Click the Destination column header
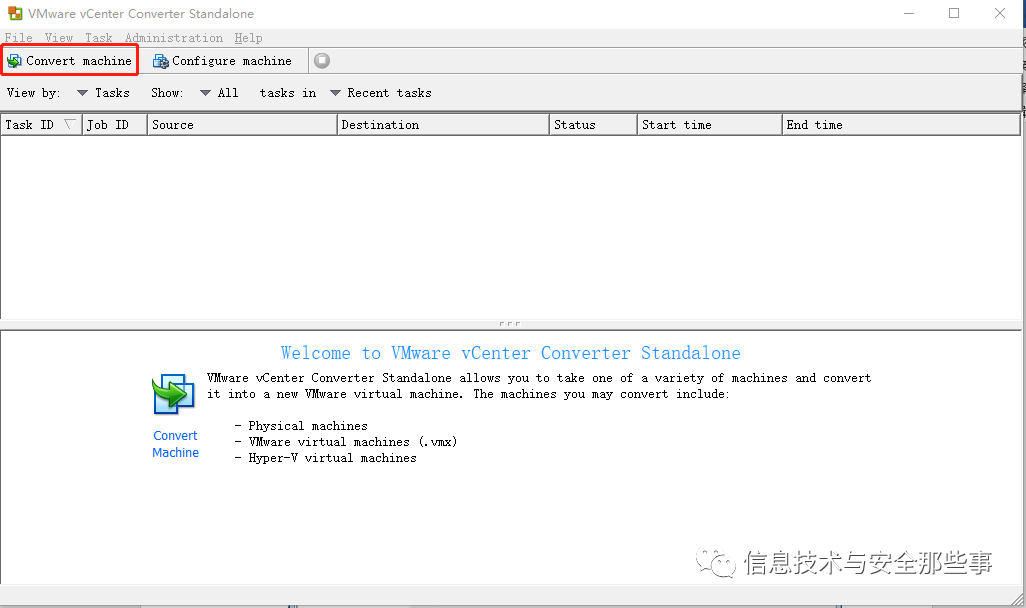 (443, 125)
